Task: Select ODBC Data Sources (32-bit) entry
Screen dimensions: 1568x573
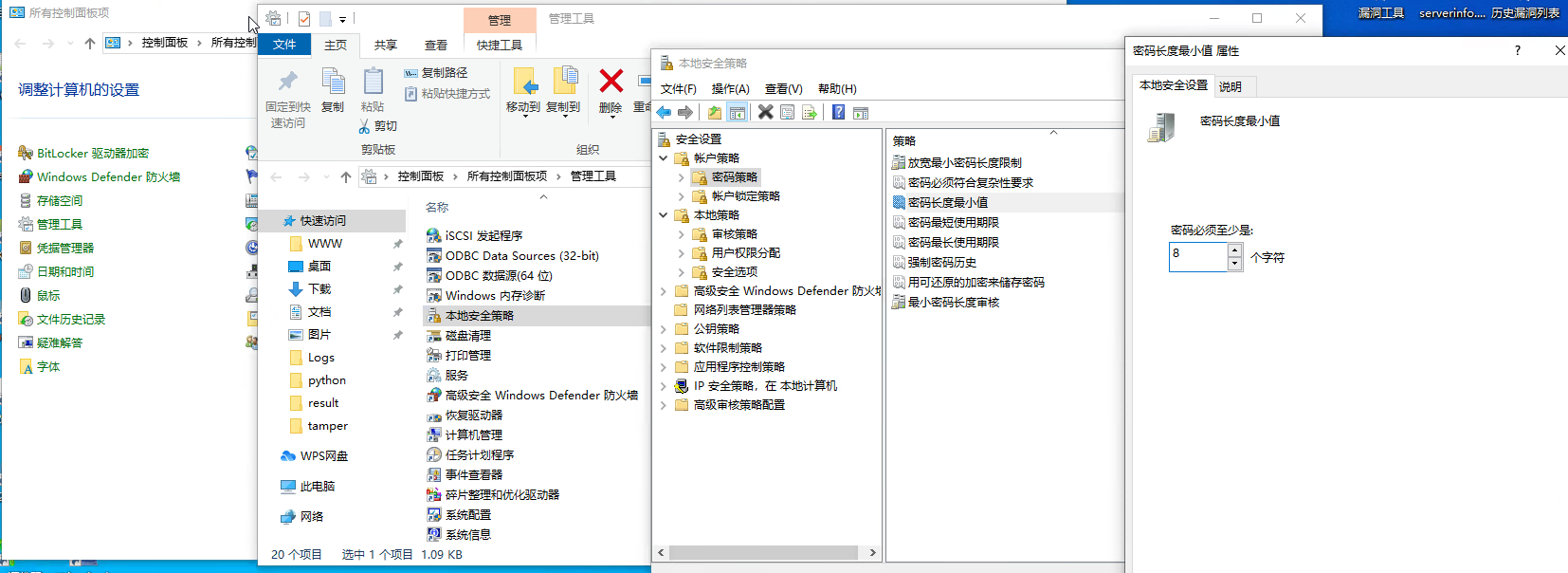Action: [x=513, y=255]
